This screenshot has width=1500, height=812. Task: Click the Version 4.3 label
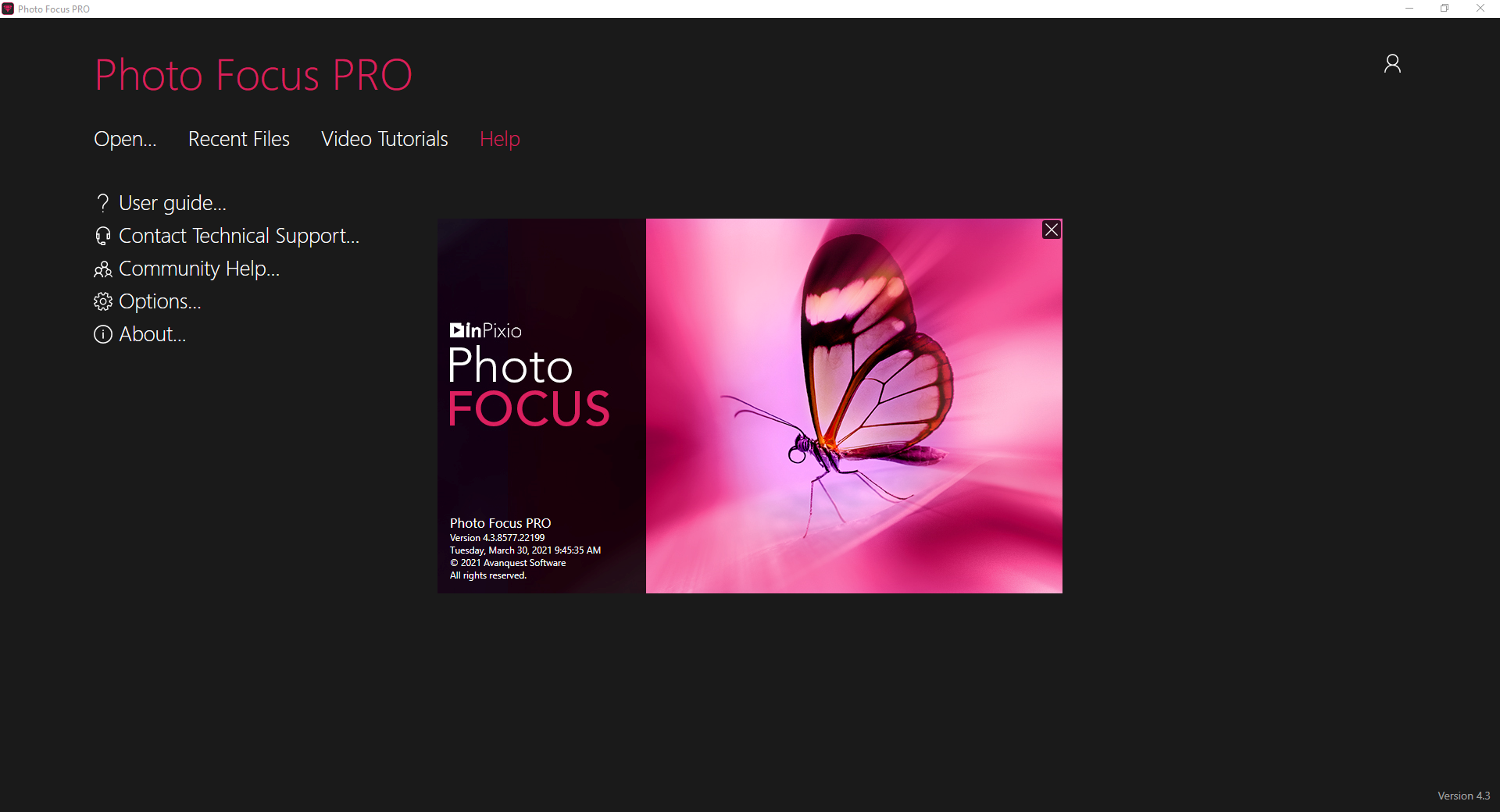(1463, 796)
